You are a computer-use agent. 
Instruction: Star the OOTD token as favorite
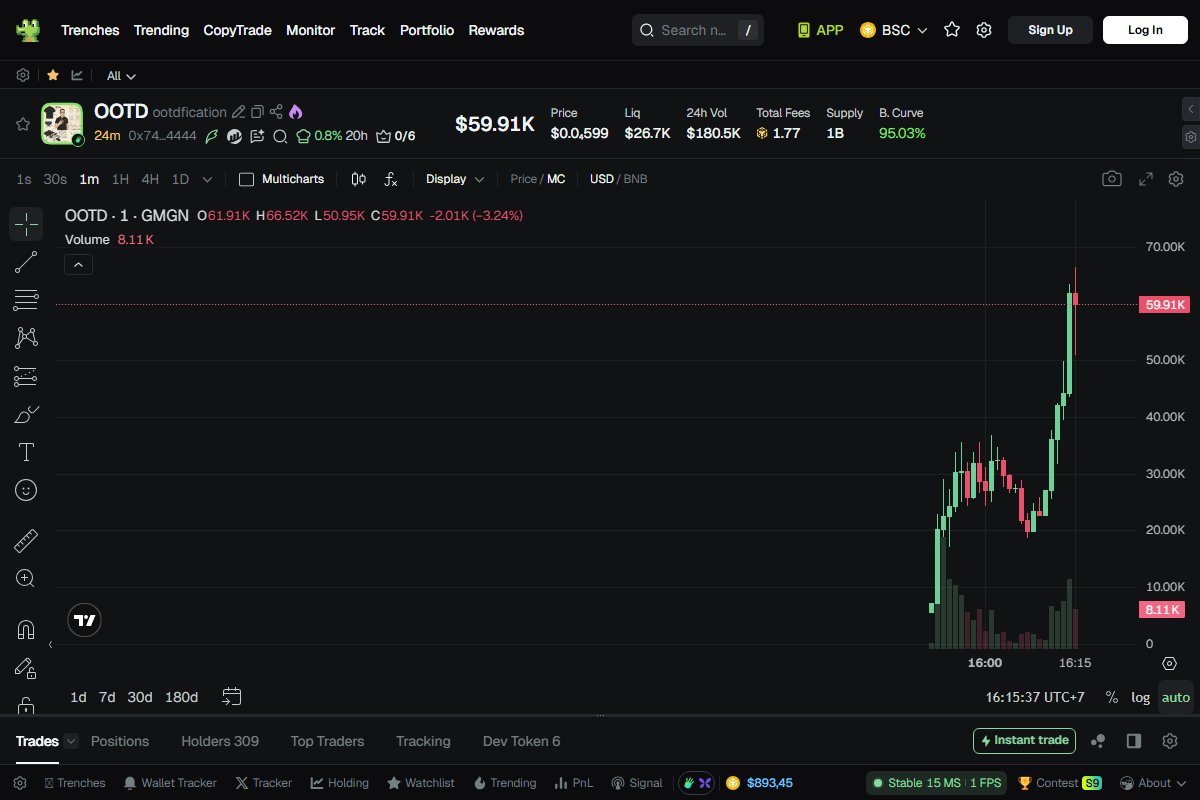[22, 124]
